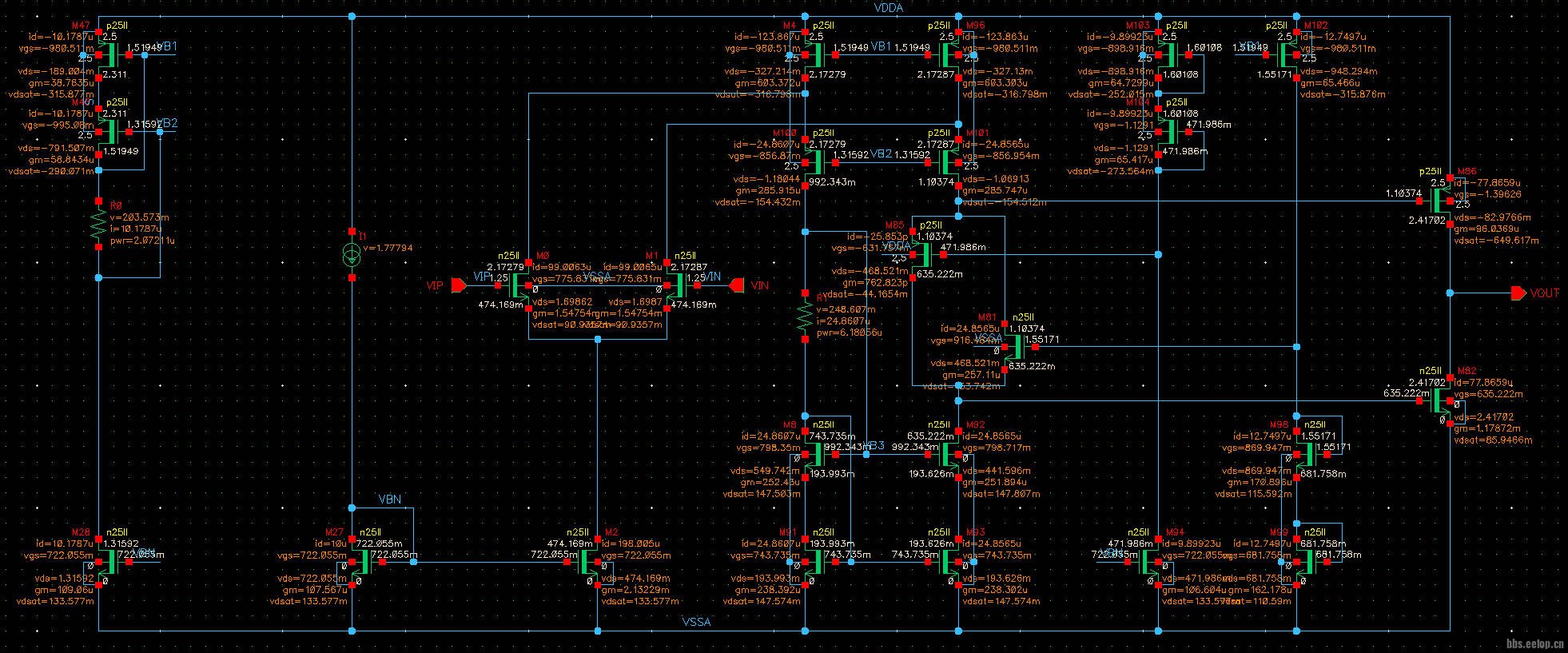The height and width of the screenshot is (653, 1568).
Task: Click the current source I1 symbol
Action: 352,256
